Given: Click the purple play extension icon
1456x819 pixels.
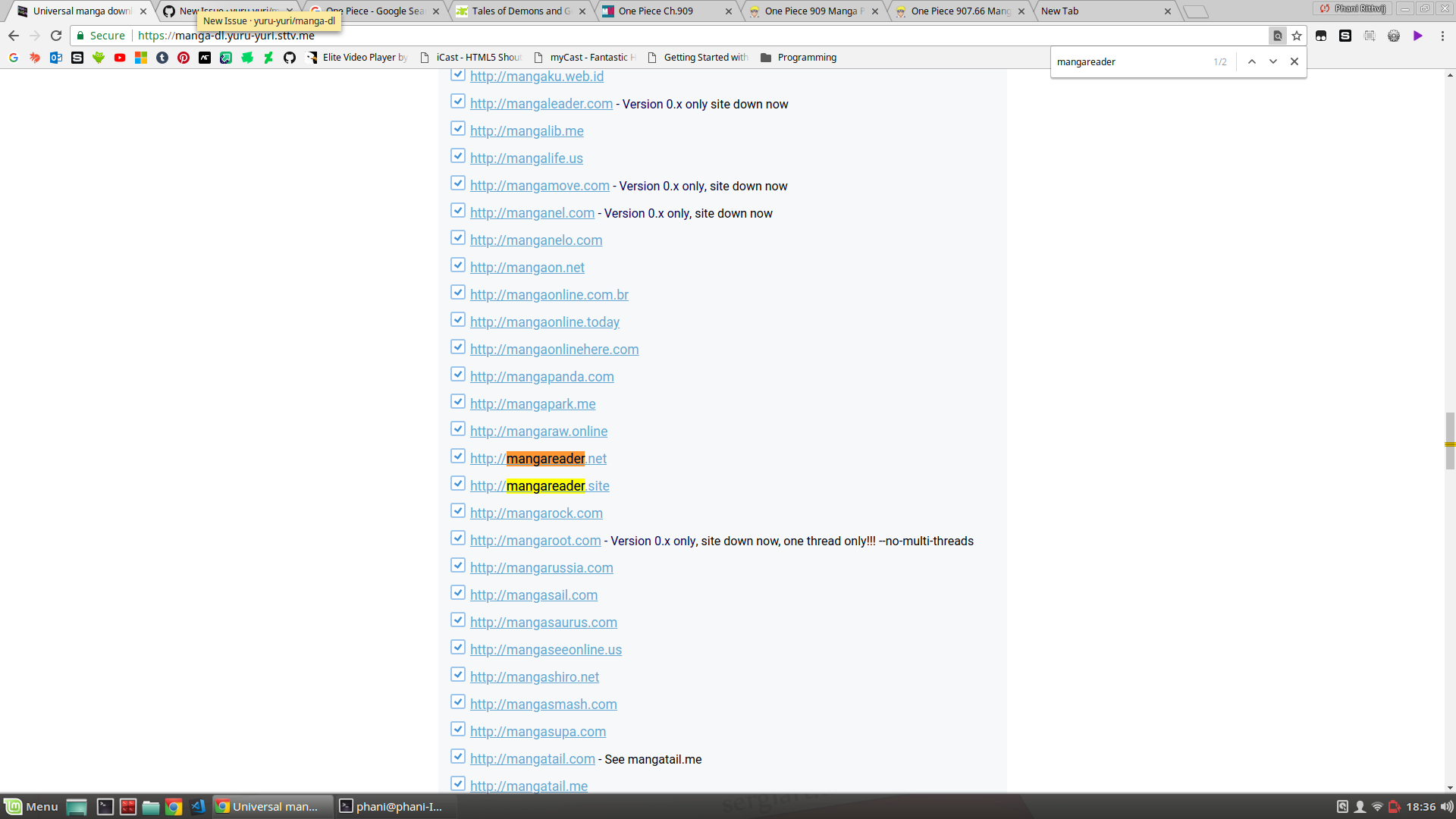Looking at the screenshot, I should click(1417, 36).
